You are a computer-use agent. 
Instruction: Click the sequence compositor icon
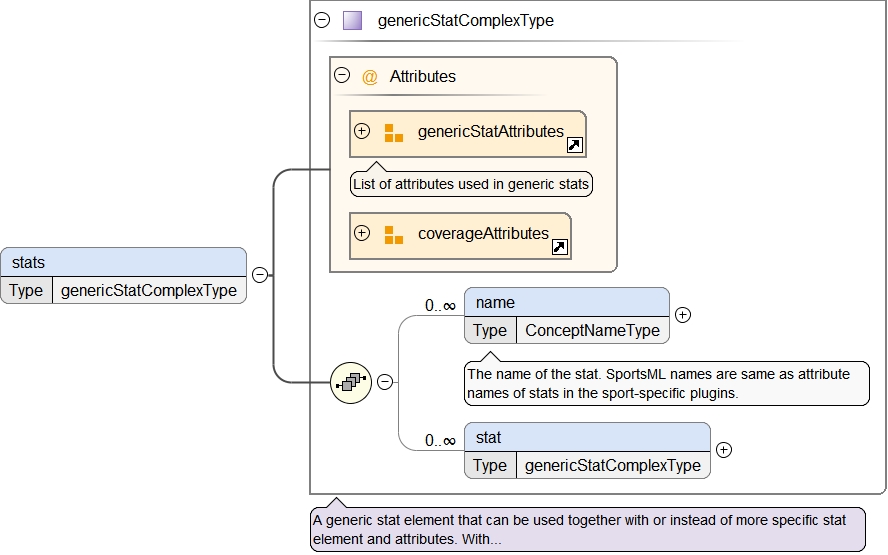[x=351, y=381]
